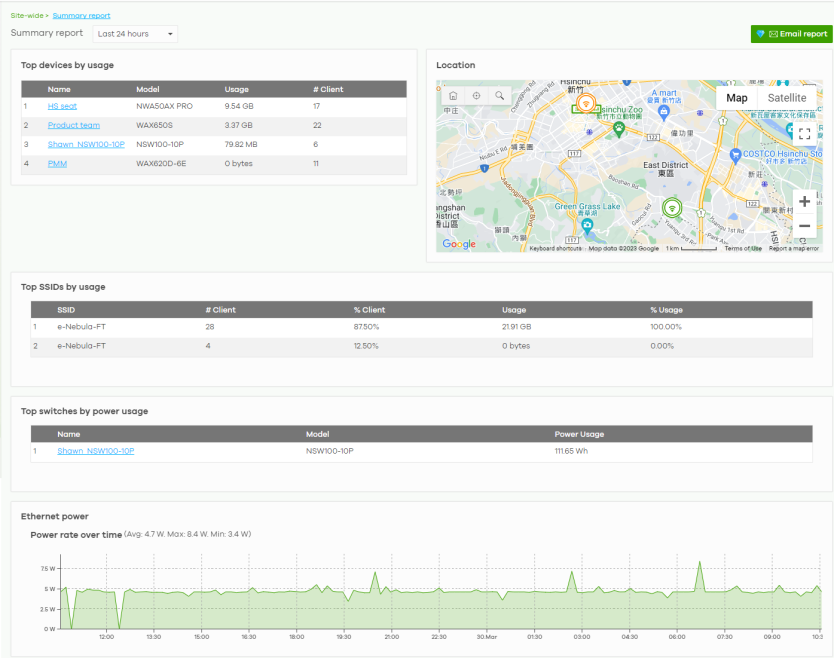Open the HS seat device link
The width and height of the screenshot is (834, 658).
coord(62,106)
